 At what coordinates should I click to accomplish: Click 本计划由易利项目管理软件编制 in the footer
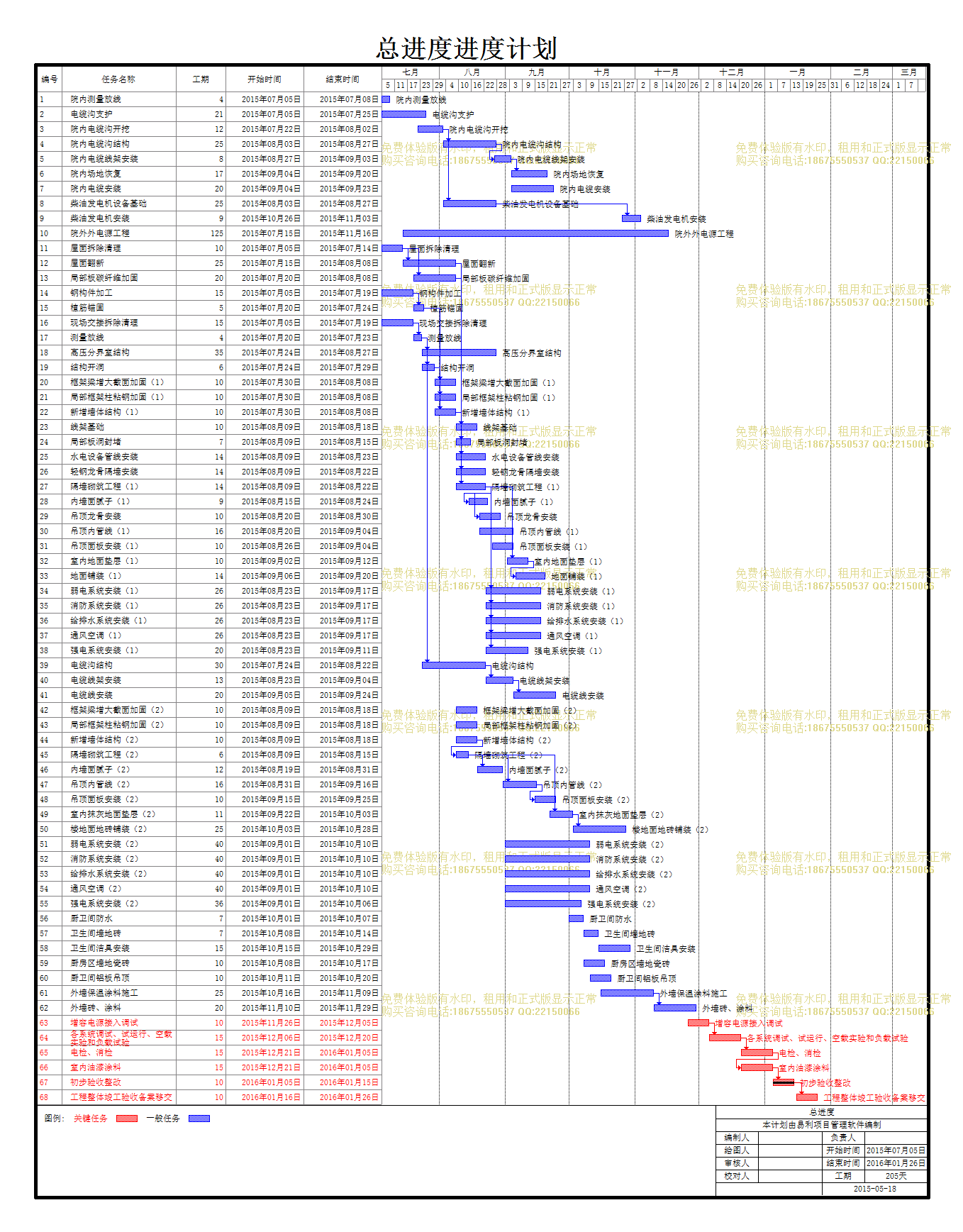[822, 1125]
